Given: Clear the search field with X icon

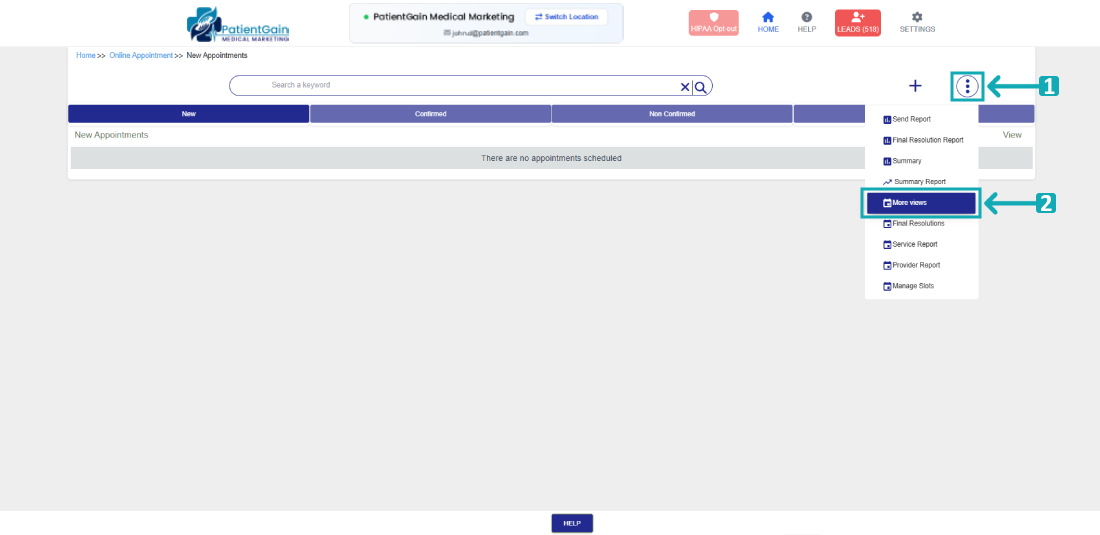Looking at the screenshot, I should pyautogui.click(x=685, y=87).
